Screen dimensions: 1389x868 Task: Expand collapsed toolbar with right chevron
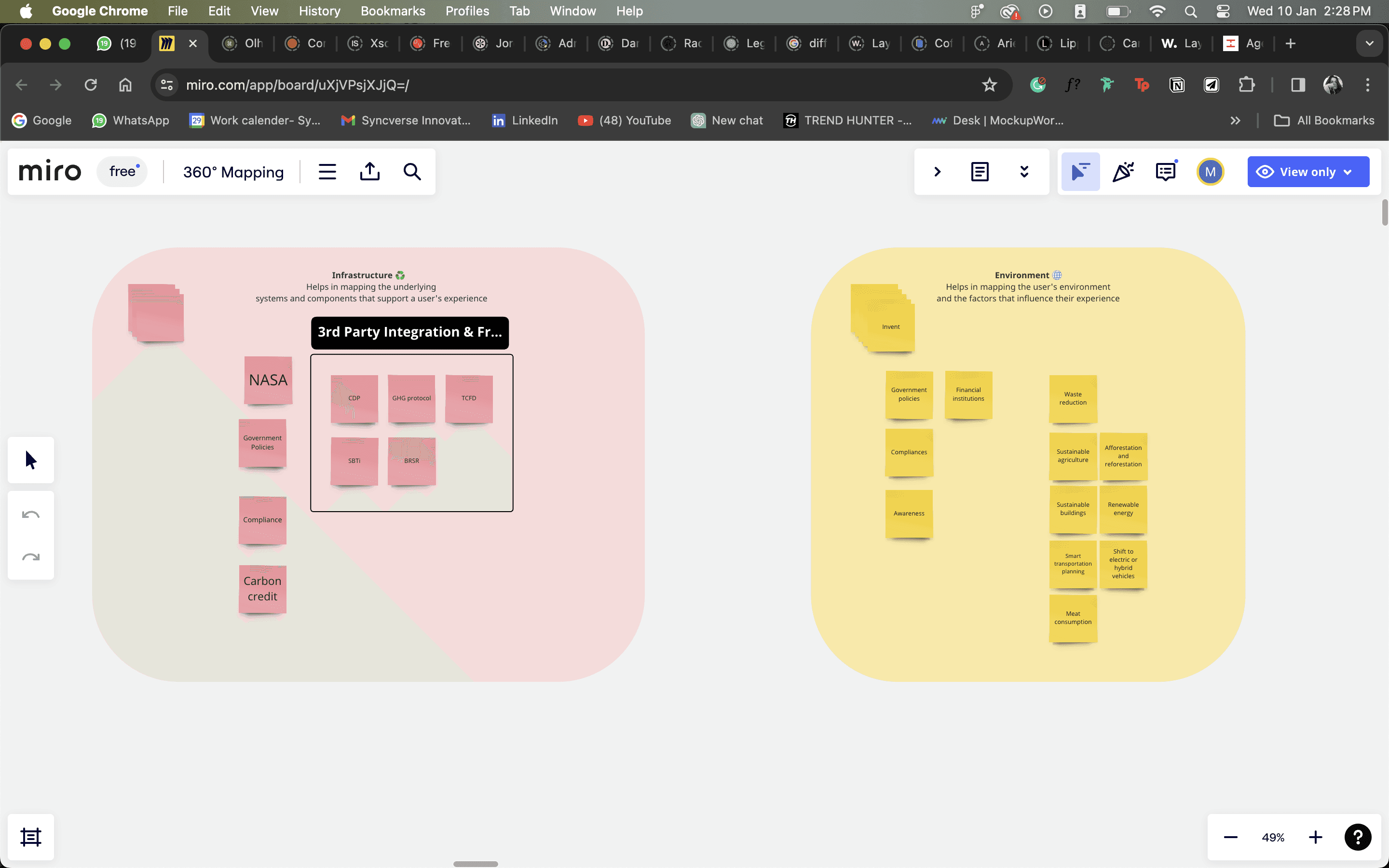tap(937, 172)
